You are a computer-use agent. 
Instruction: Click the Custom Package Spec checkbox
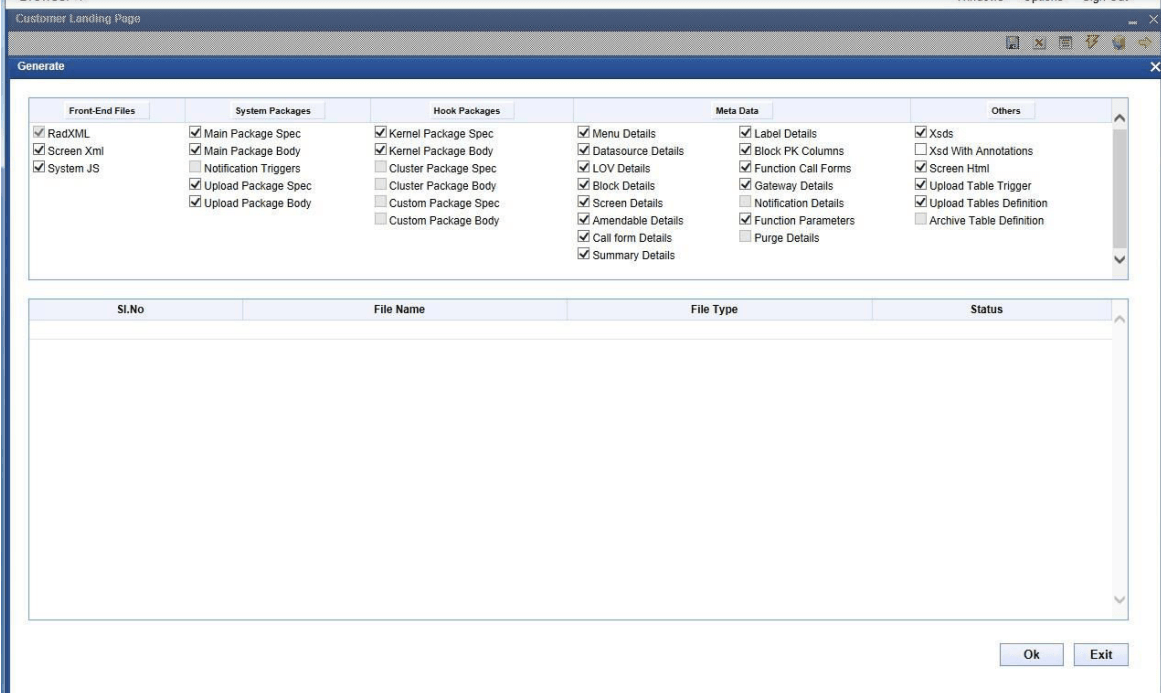381,202
